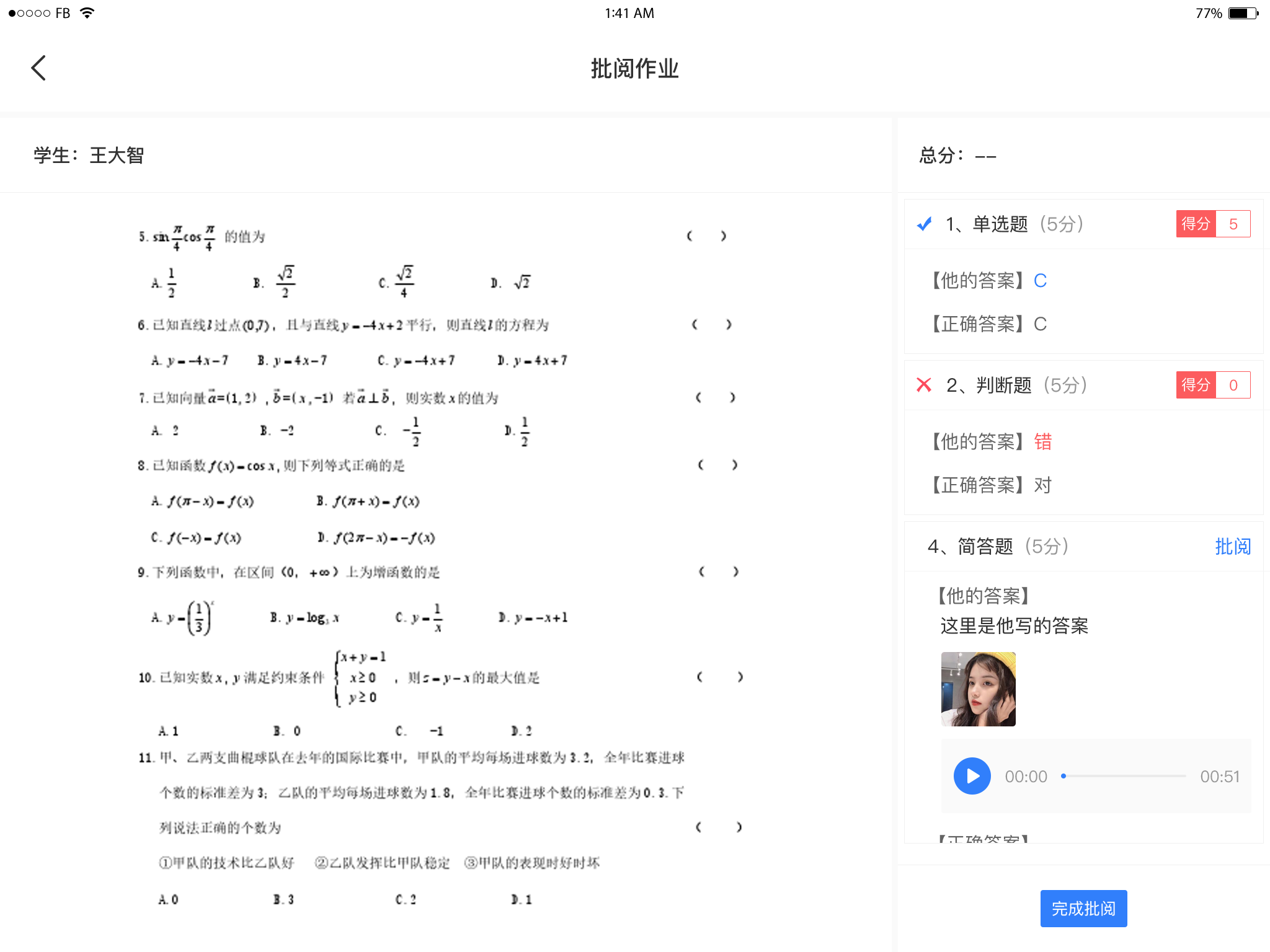Open the student's answer photo thumbnail
This screenshot has height=952, width=1270.
coord(979,689)
